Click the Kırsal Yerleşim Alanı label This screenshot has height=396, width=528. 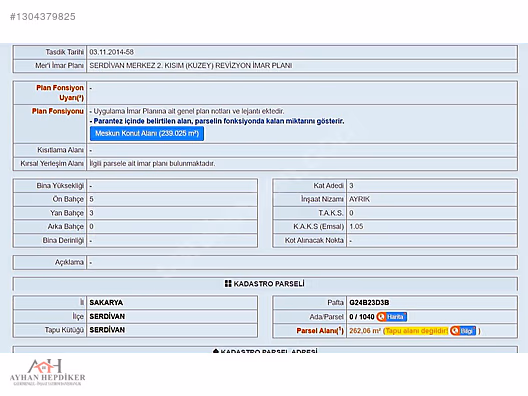click(52, 164)
